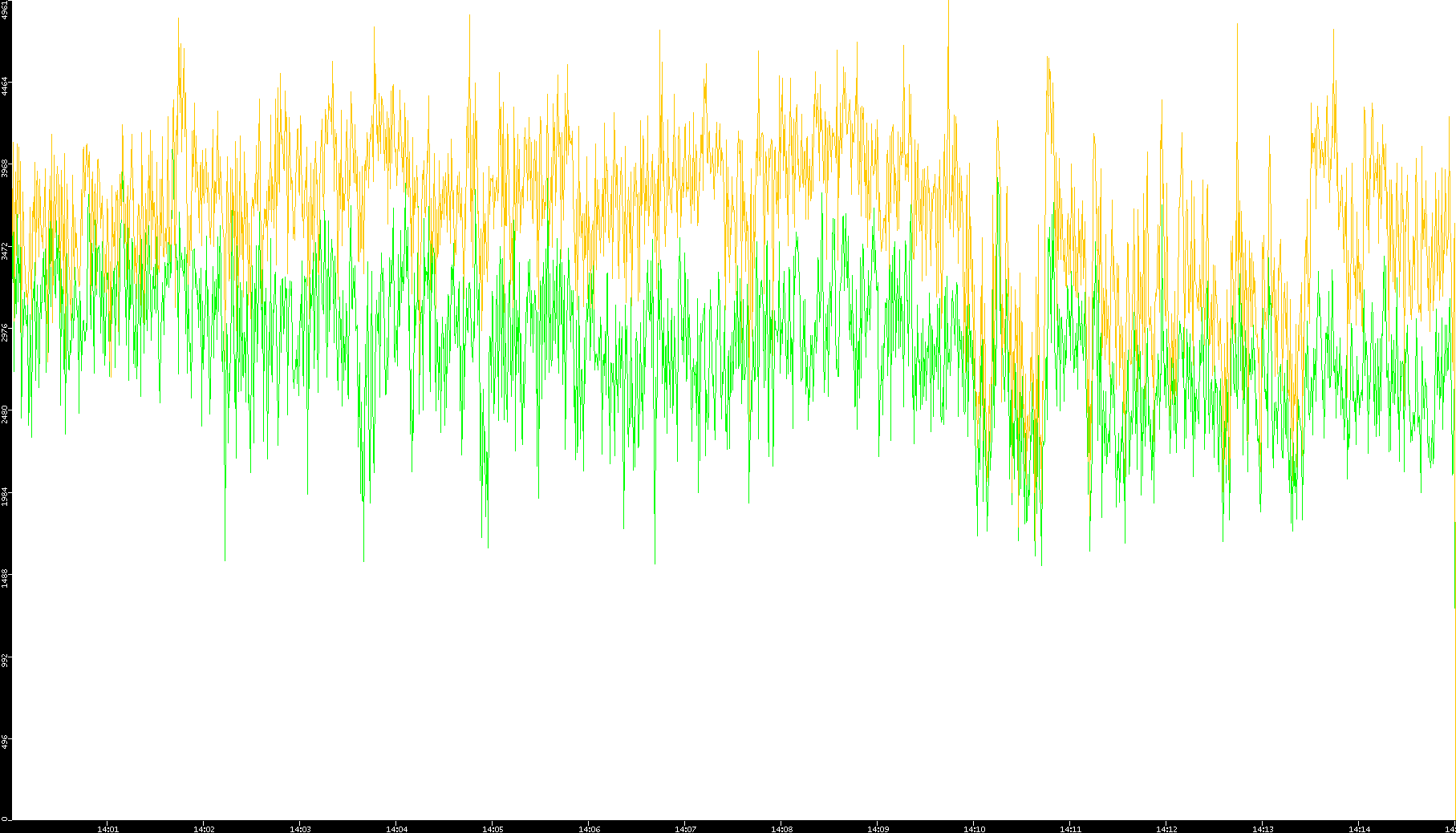Click the 14:01 time axis label

[107, 829]
